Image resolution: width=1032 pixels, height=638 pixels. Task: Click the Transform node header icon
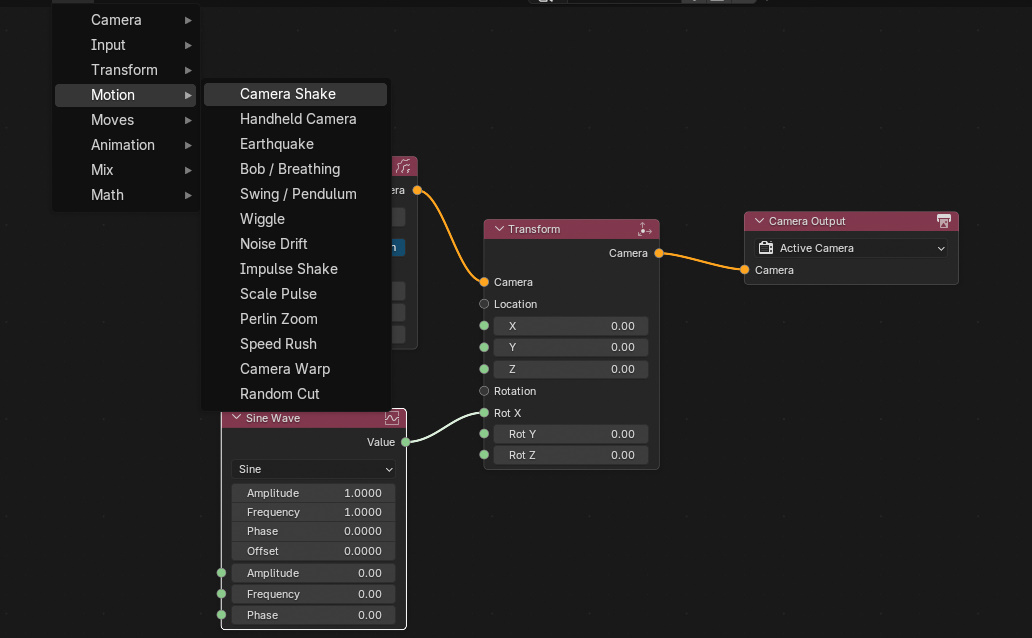click(x=644, y=229)
